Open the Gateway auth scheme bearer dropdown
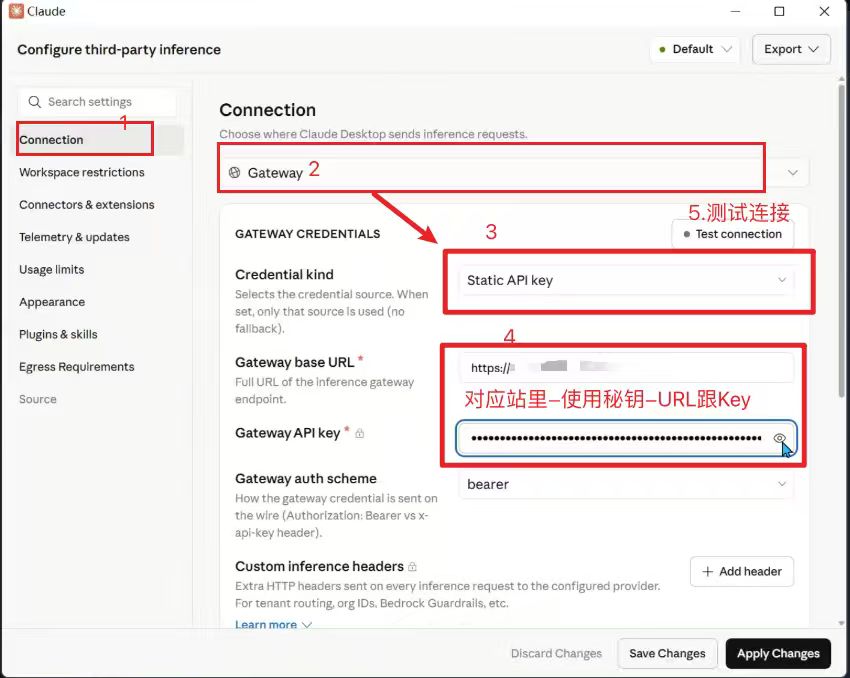The width and height of the screenshot is (850, 678). coord(626,484)
